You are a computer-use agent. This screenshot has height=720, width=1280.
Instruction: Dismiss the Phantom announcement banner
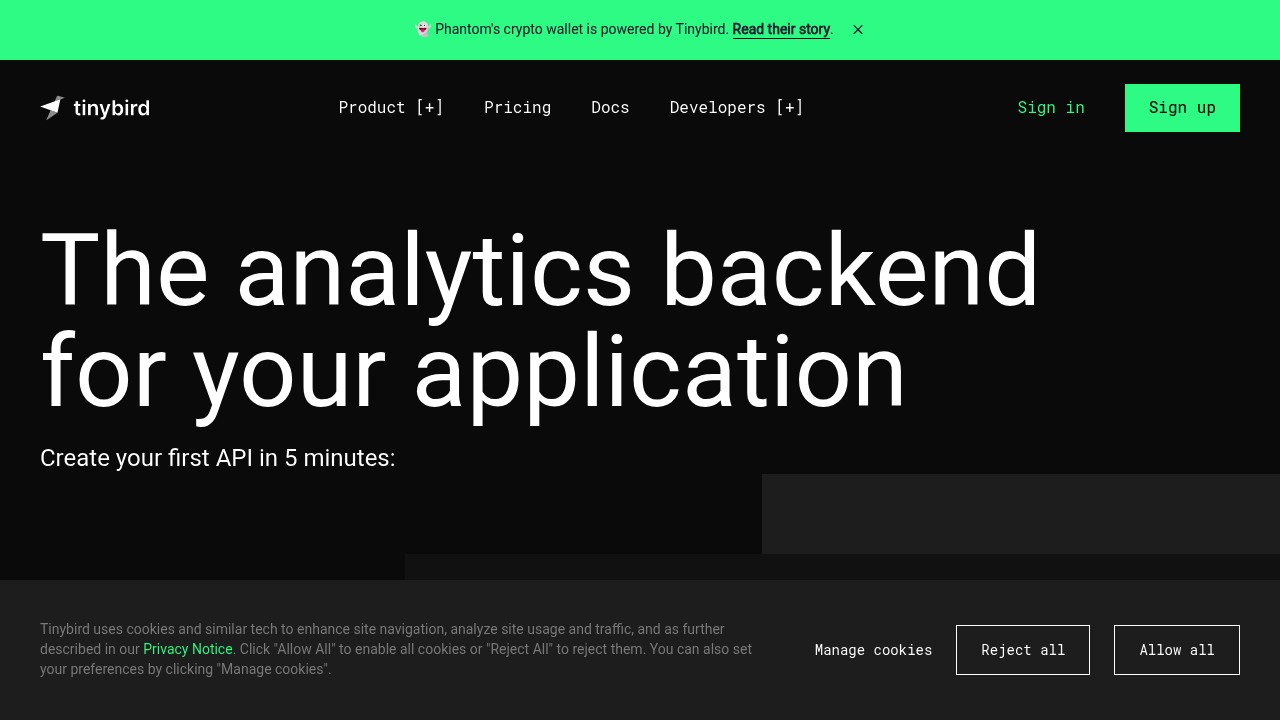pos(858,30)
